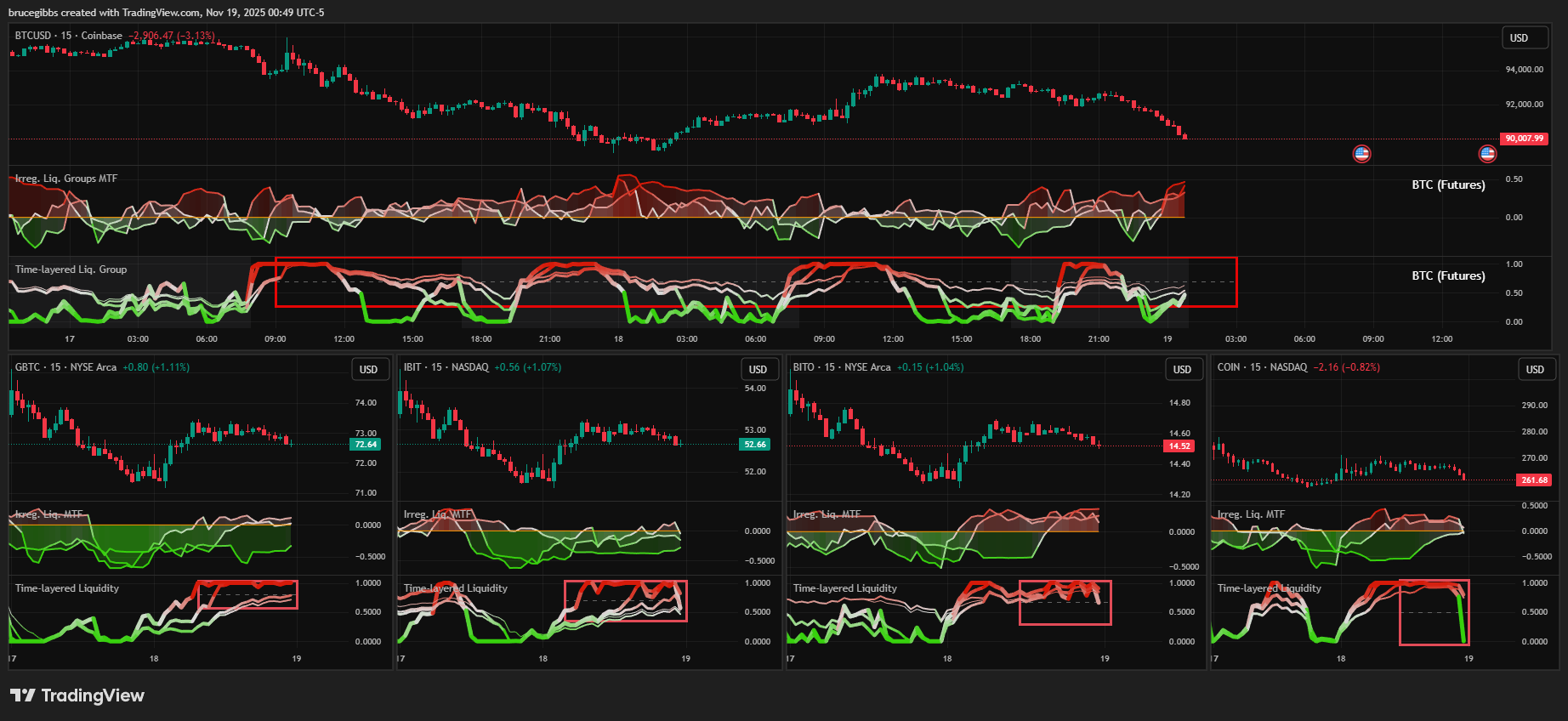1568x721 pixels.
Task: Select the Time-layered Liq. Group indicator label
Action: click(71, 270)
